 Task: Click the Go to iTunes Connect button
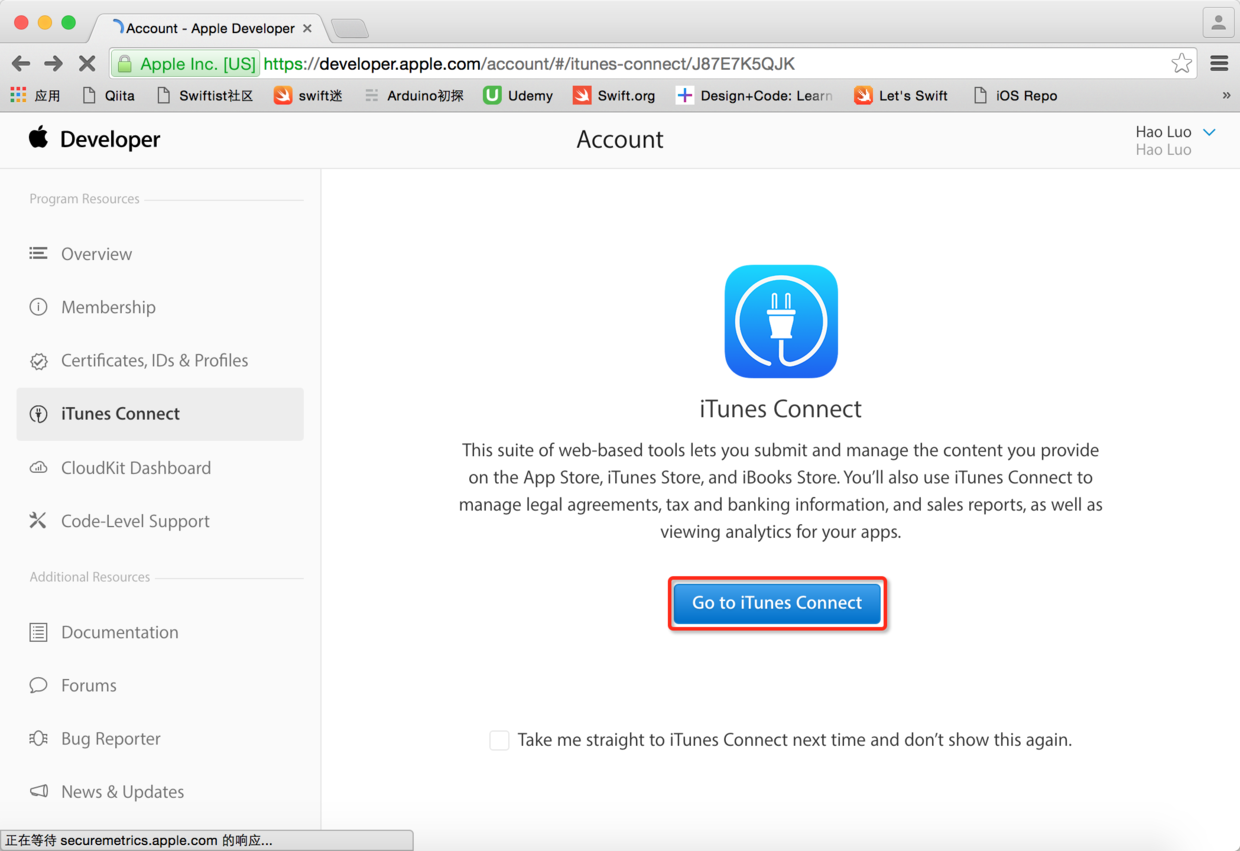777,603
